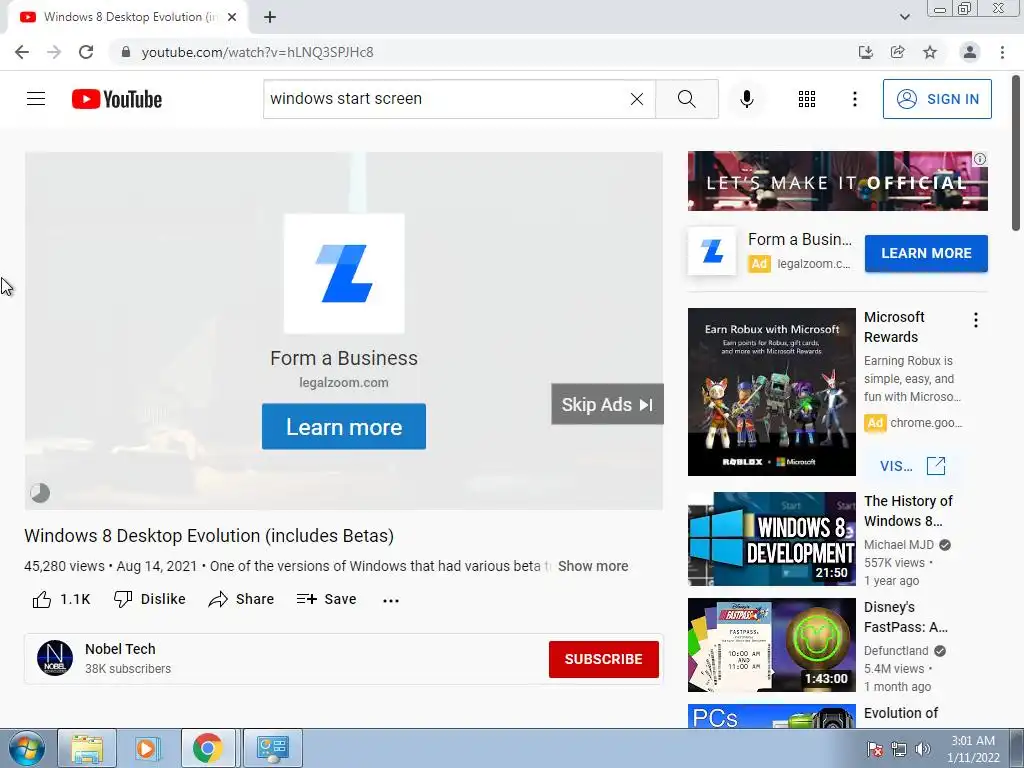Click the SIGN IN button
Image resolution: width=1024 pixels, height=768 pixels.
[x=937, y=99]
